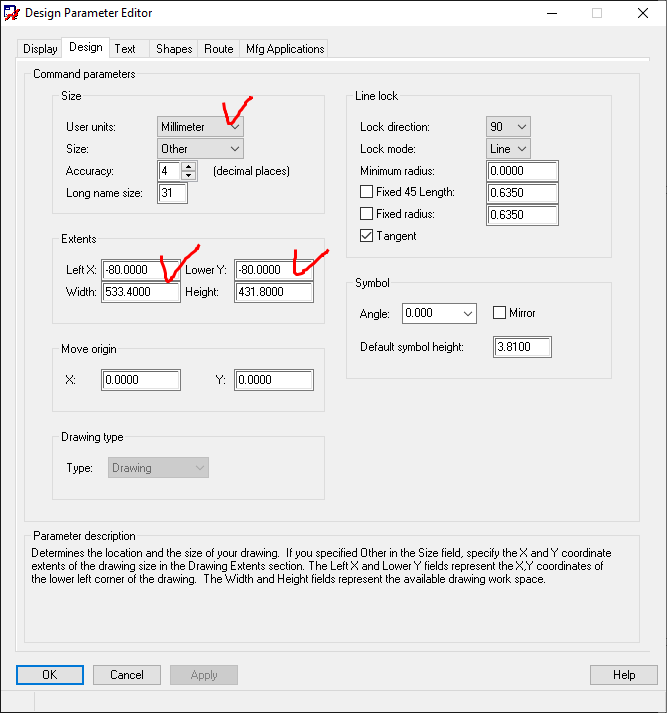The width and height of the screenshot is (667, 713).
Task: Minimize the Design Parameter Editor window
Action: (552, 13)
